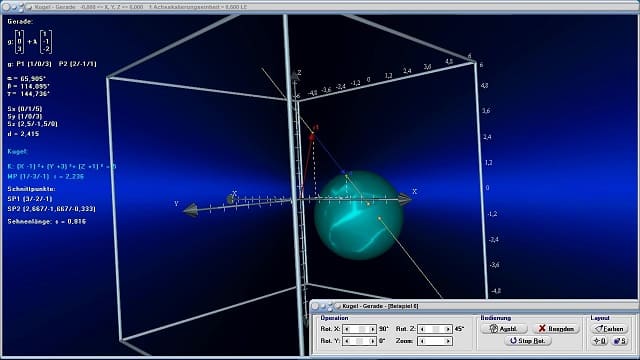Click the 'SP2 (2,667/-1,667/-0,333)' text
The width and height of the screenshot is (640, 360).
(x=51, y=209)
